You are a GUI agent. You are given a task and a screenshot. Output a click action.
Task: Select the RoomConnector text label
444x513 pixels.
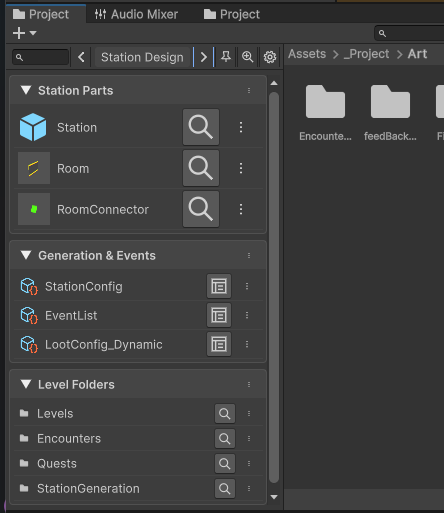coord(103,209)
